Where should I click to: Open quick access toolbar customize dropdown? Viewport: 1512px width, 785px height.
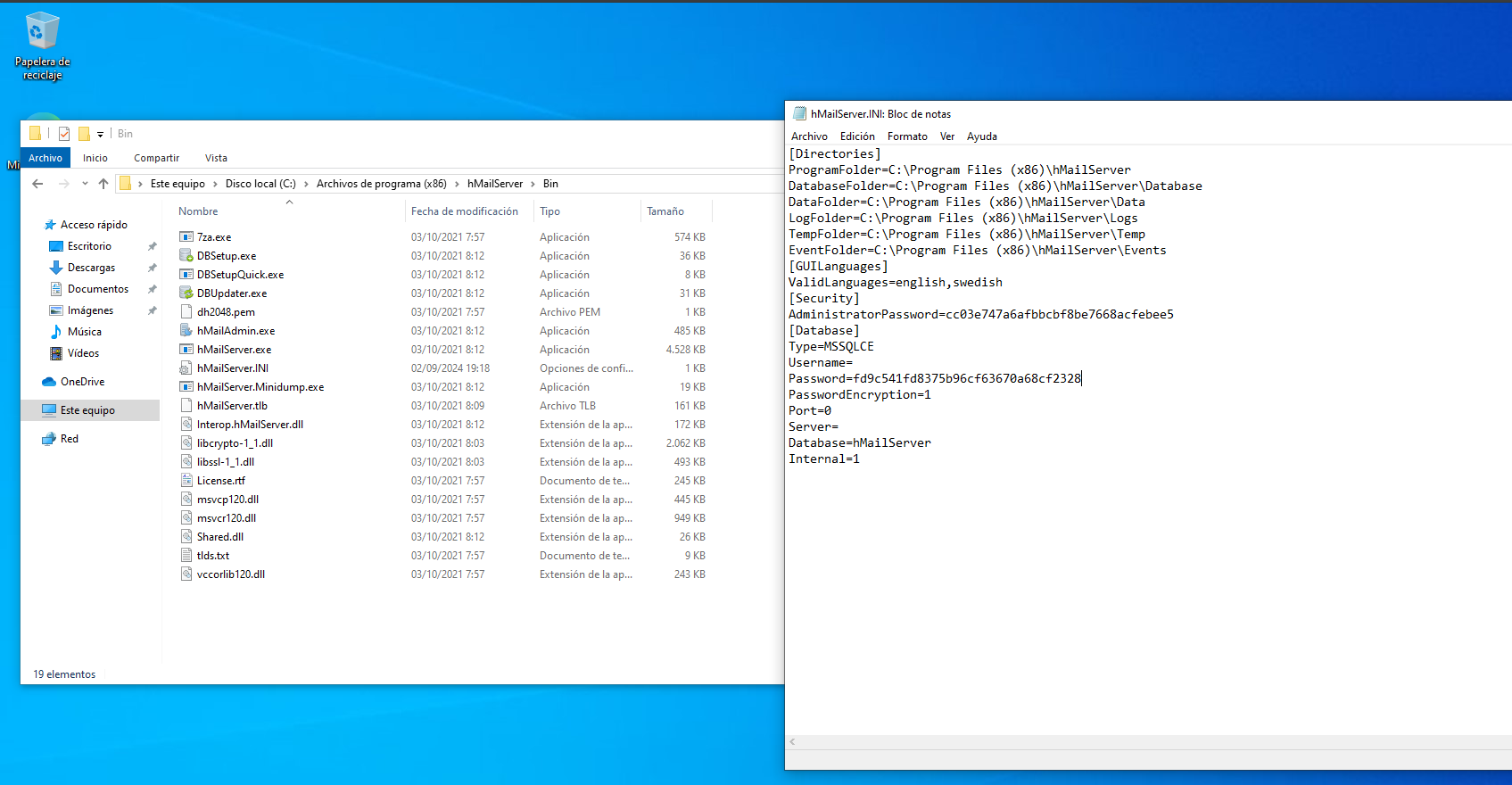point(100,135)
